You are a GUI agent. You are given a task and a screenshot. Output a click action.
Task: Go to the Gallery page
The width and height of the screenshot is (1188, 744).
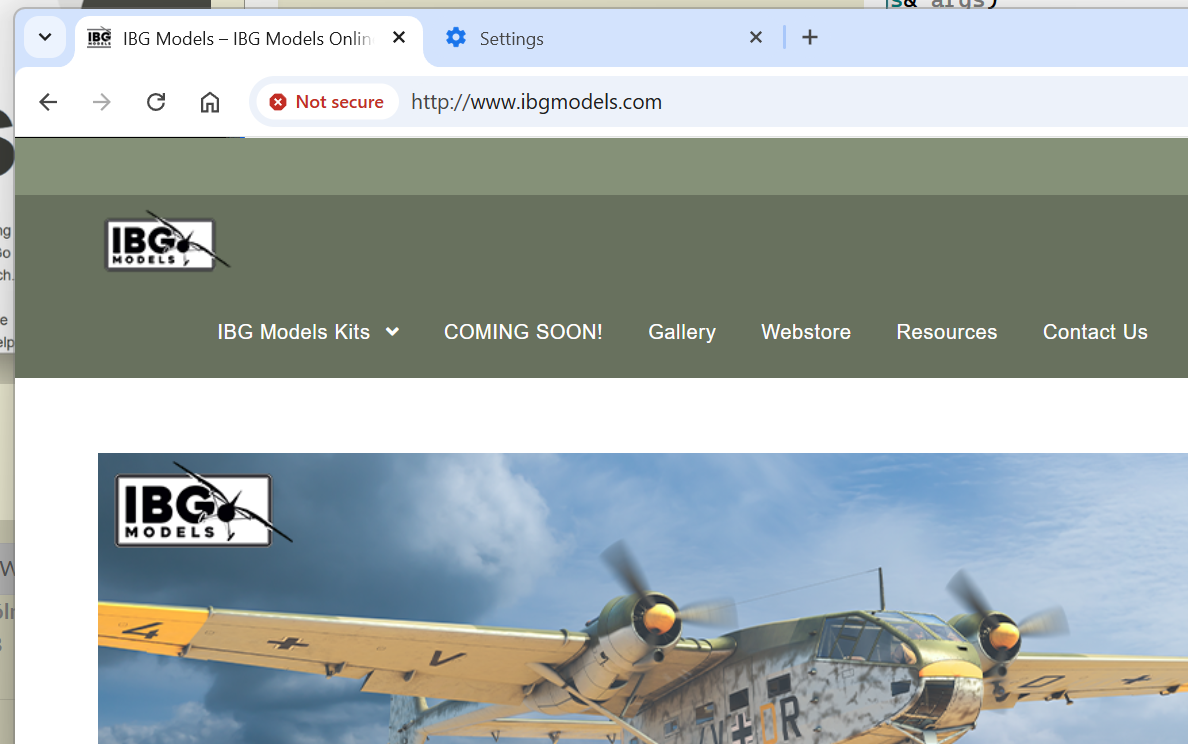coord(682,332)
